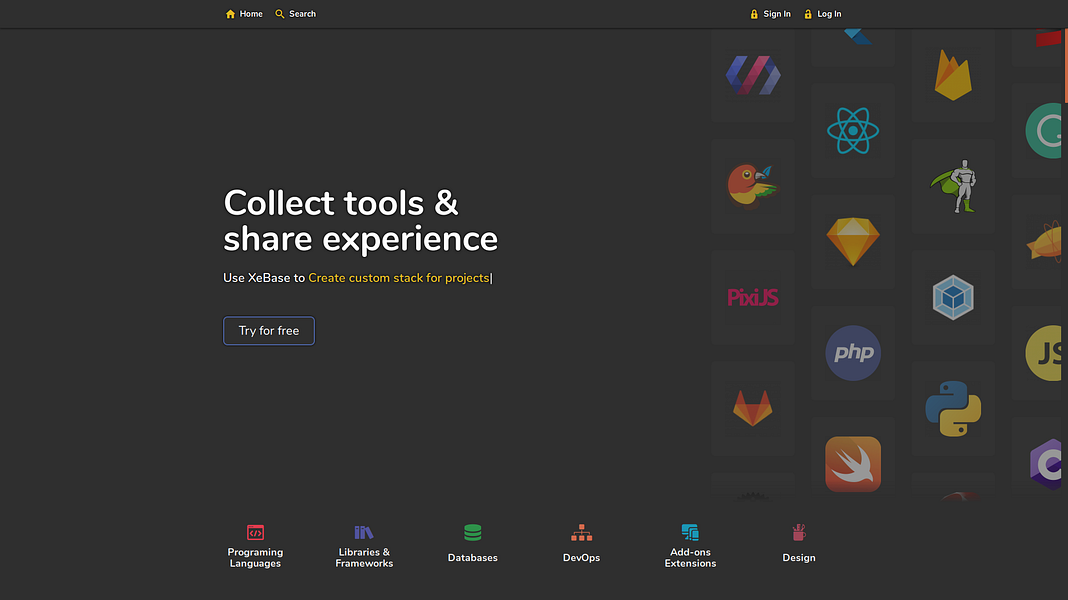Select the Swift bird logo
Screen dimensions: 1068x600
[x=853, y=464]
